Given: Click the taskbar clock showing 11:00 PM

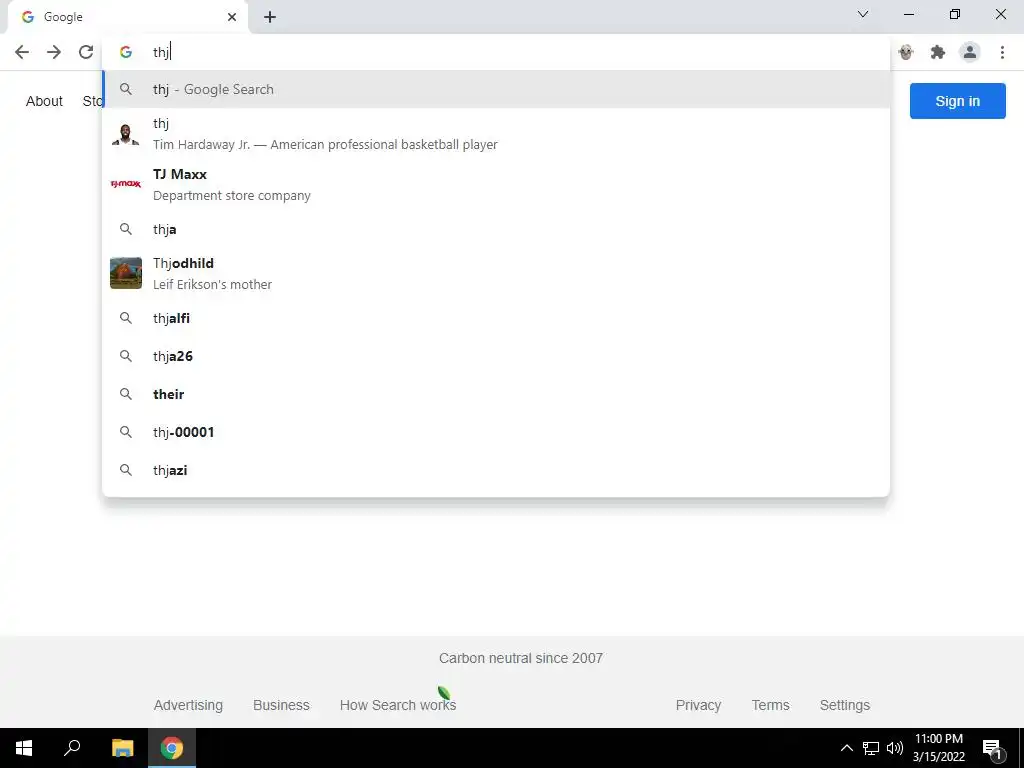Looking at the screenshot, I should tap(938, 748).
